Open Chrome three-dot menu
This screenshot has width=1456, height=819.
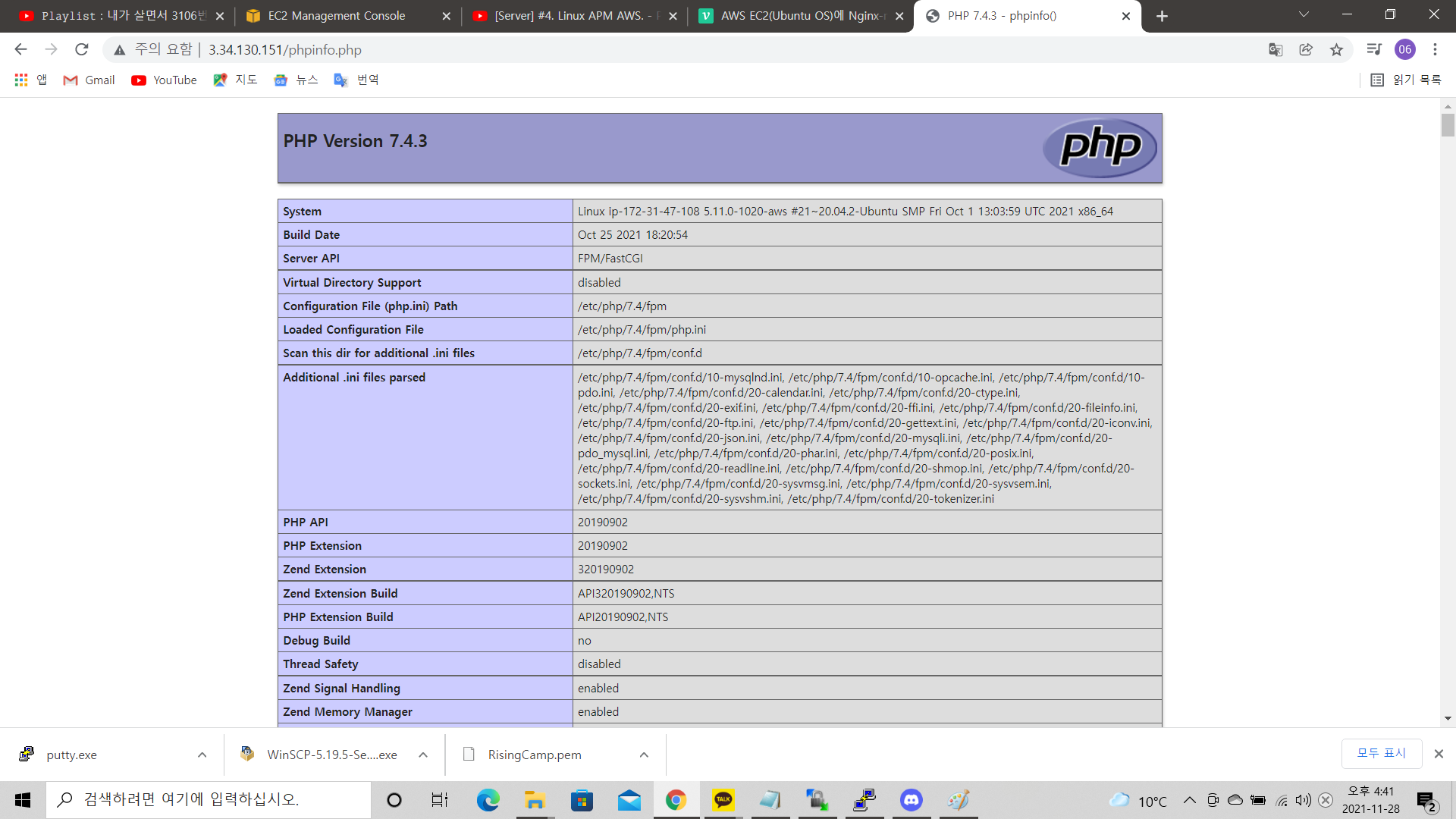click(x=1435, y=49)
